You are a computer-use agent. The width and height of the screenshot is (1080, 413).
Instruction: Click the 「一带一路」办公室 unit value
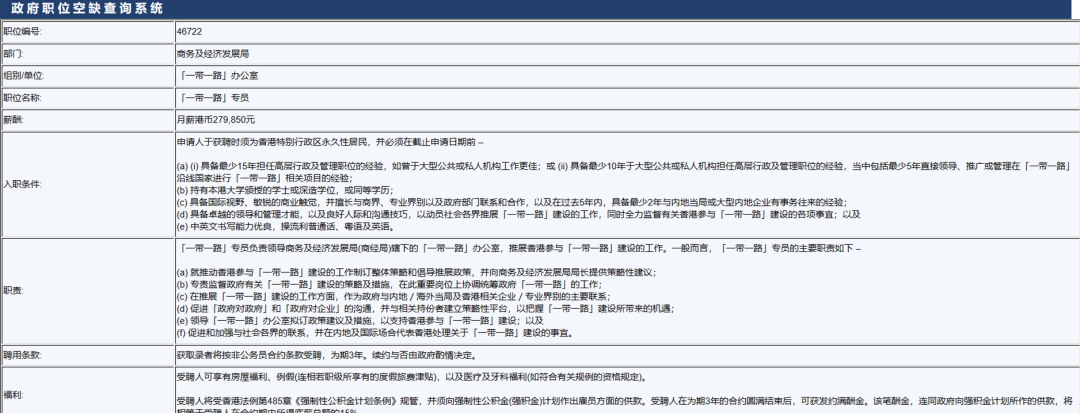tap(218, 76)
